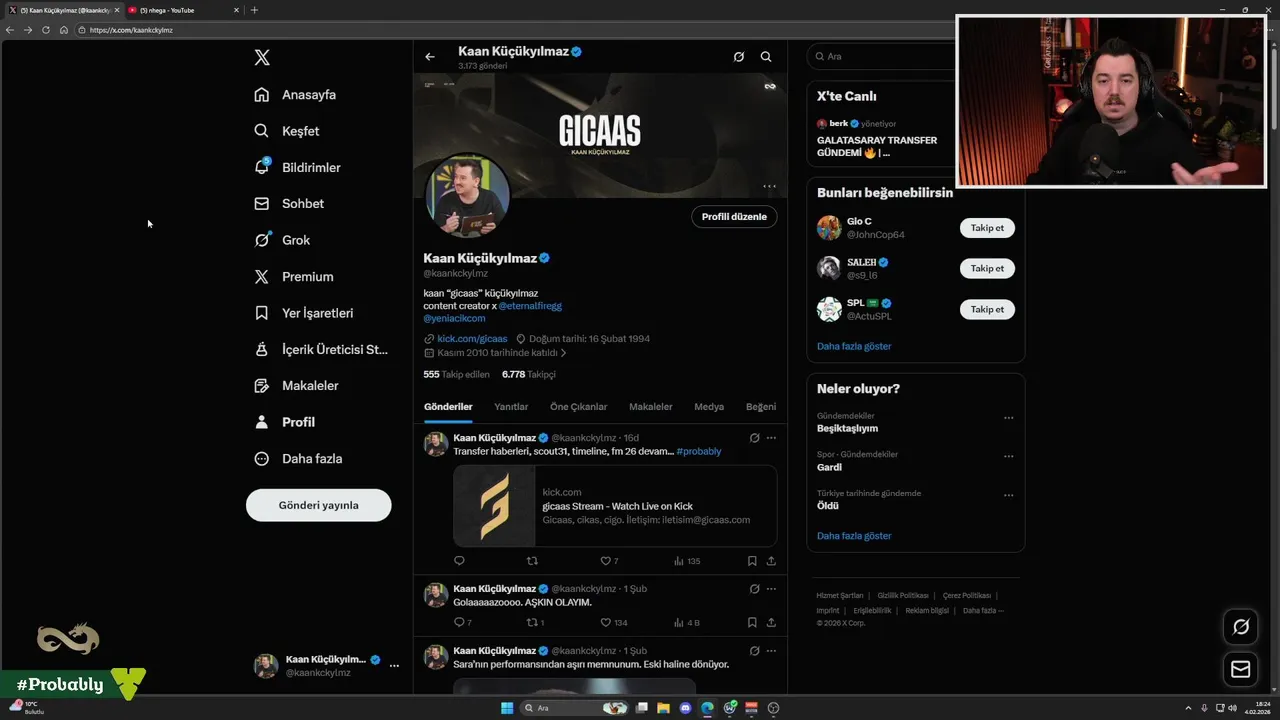Click Profili düzenle button
The height and width of the screenshot is (720, 1280).
click(x=734, y=217)
